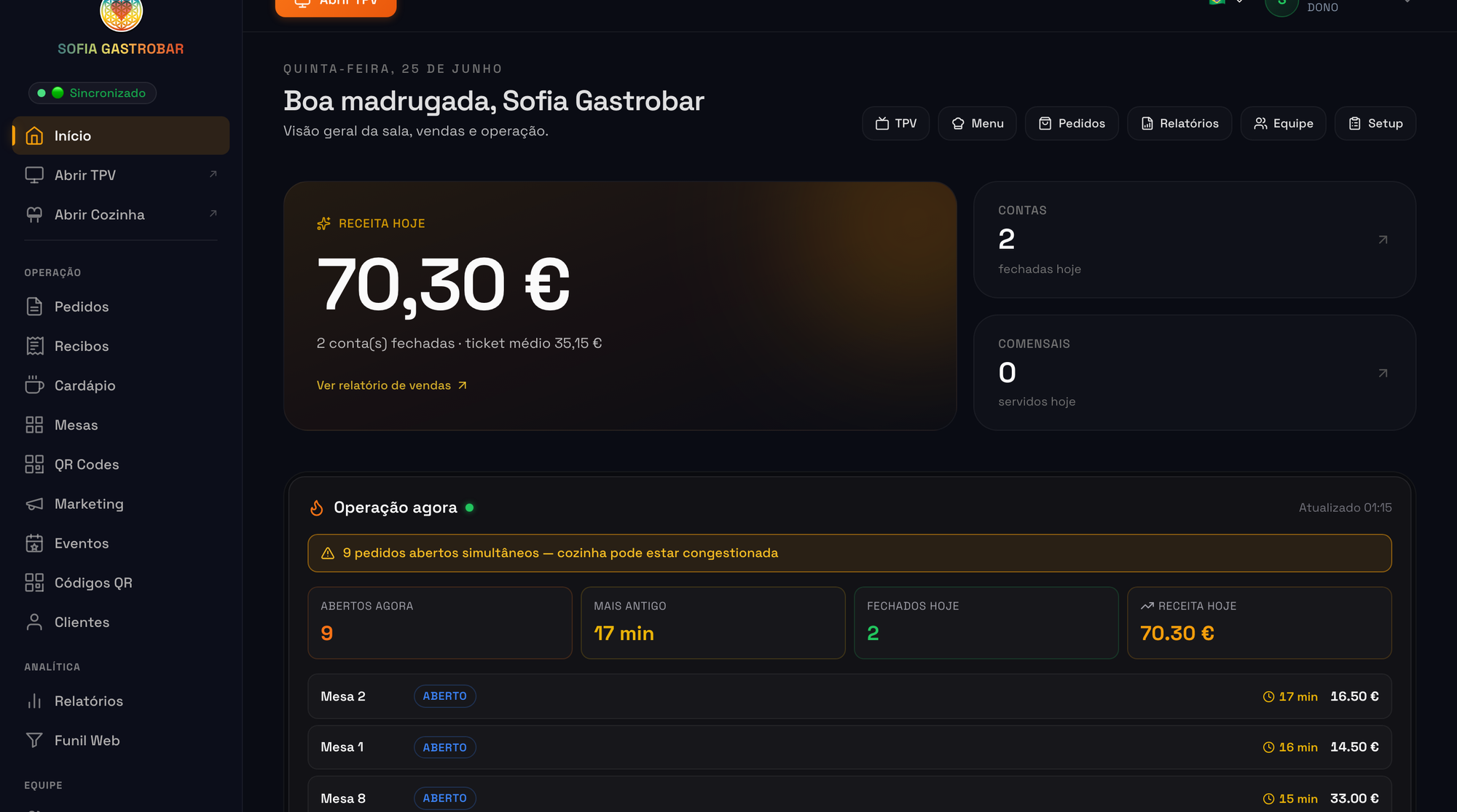
Task: Click the Setup quick action button
Action: click(x=1375, y=123)
